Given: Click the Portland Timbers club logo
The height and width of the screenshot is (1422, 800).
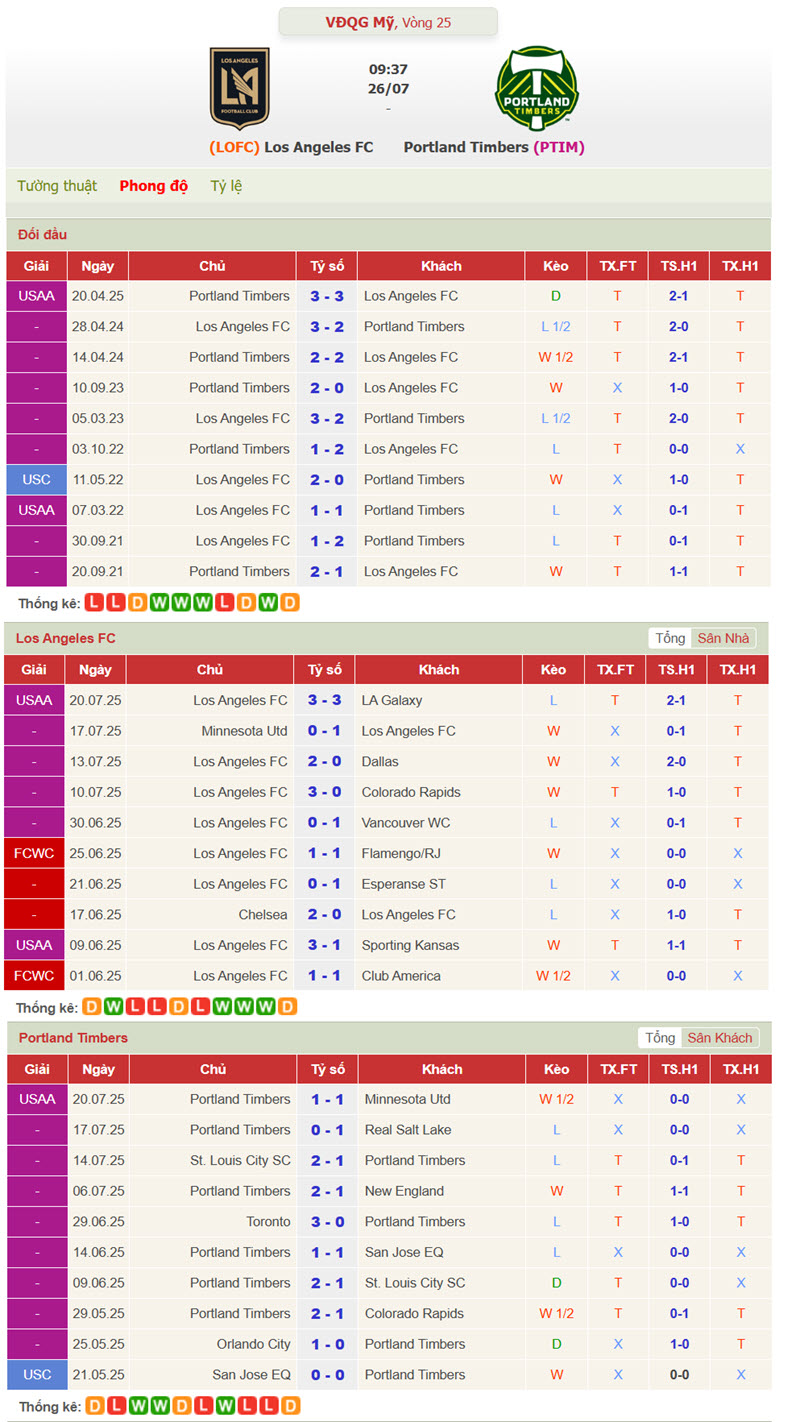Looking at the screenshot, I should click(537, 88).
